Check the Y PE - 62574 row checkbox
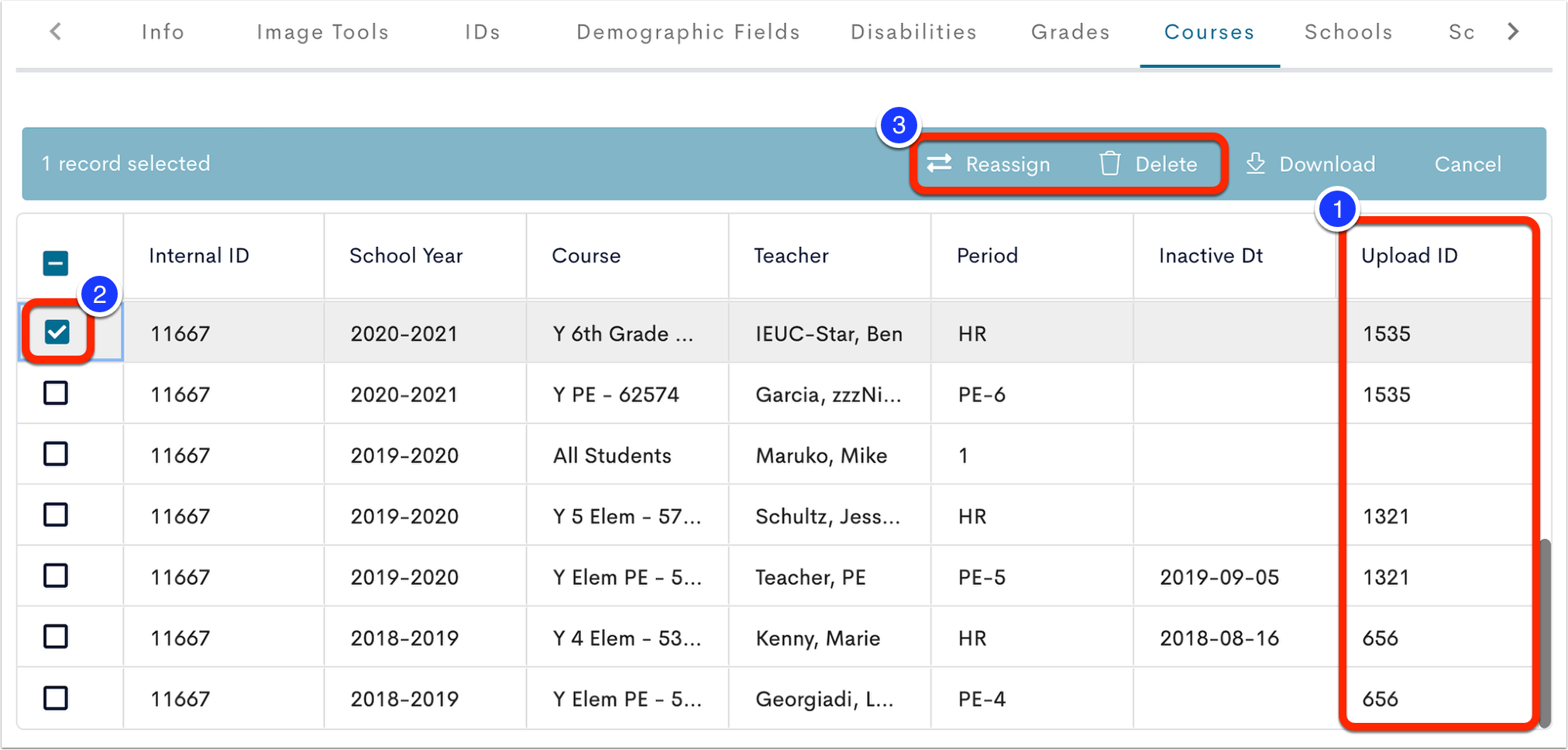The image size is (1568, 750). point(56,394)
